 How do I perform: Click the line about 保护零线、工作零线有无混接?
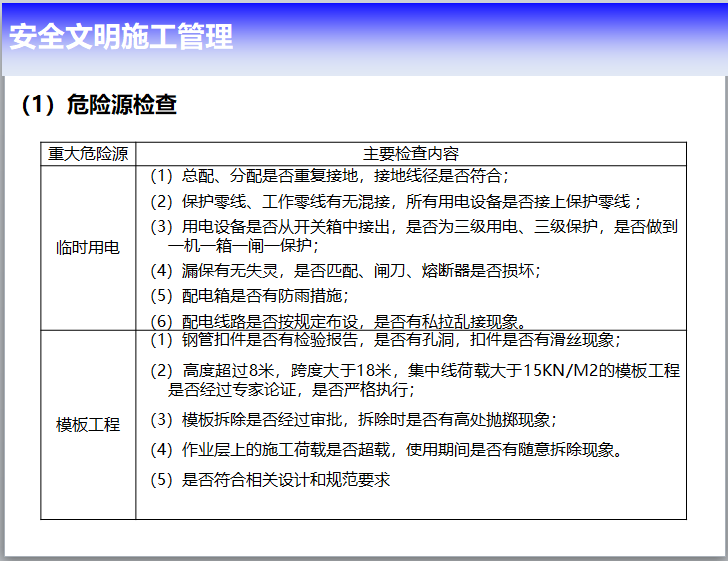pyautogui.click(x=395, y=201)
